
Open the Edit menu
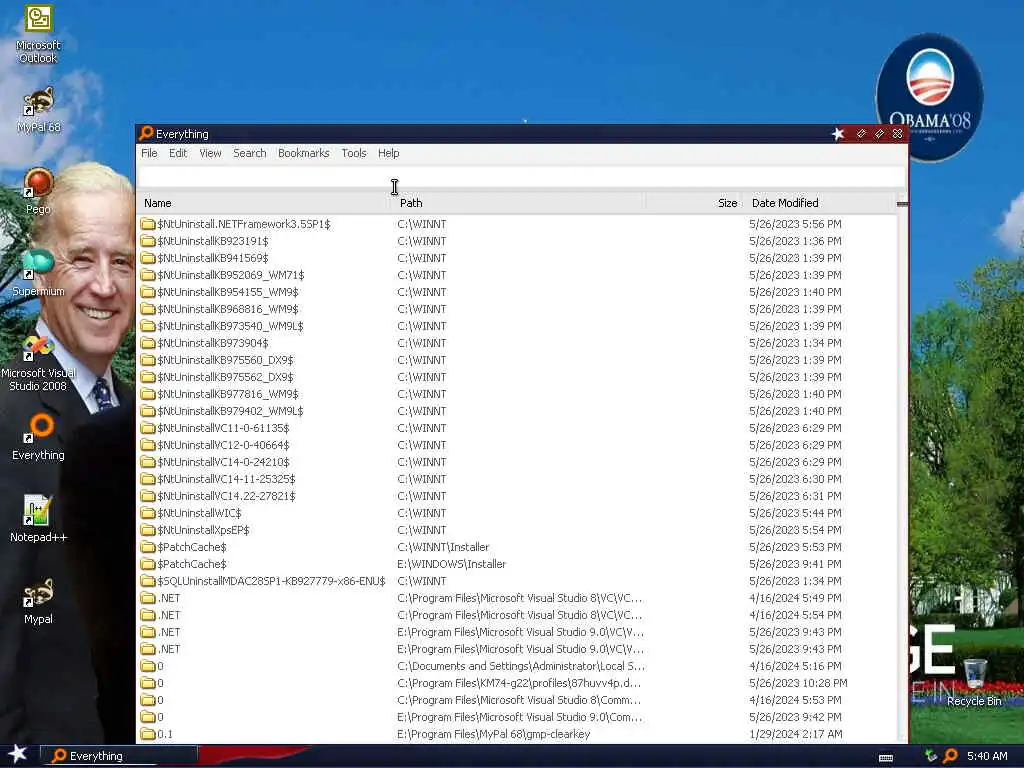[178, 153]
